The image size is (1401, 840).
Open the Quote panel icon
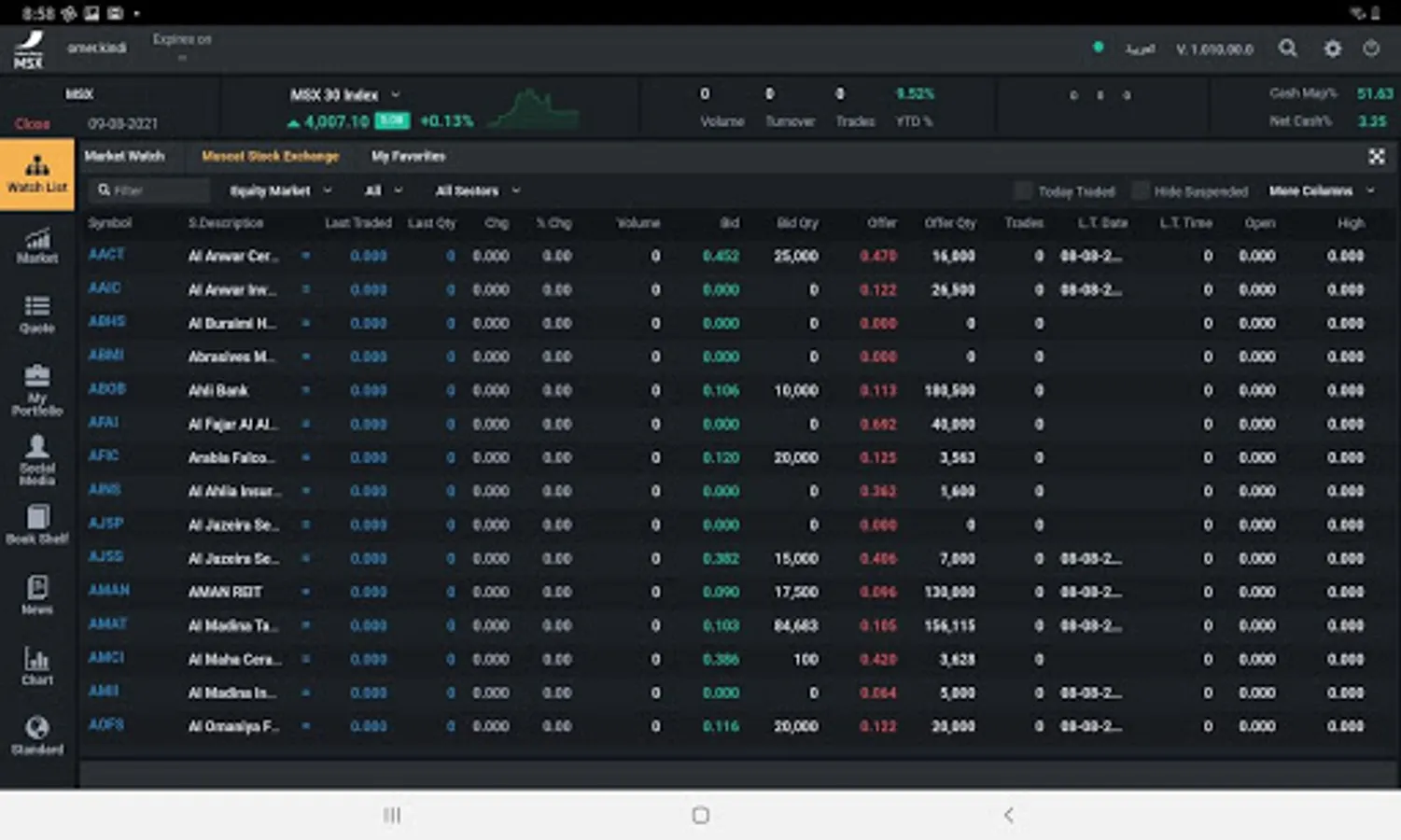tap(36, 315)
